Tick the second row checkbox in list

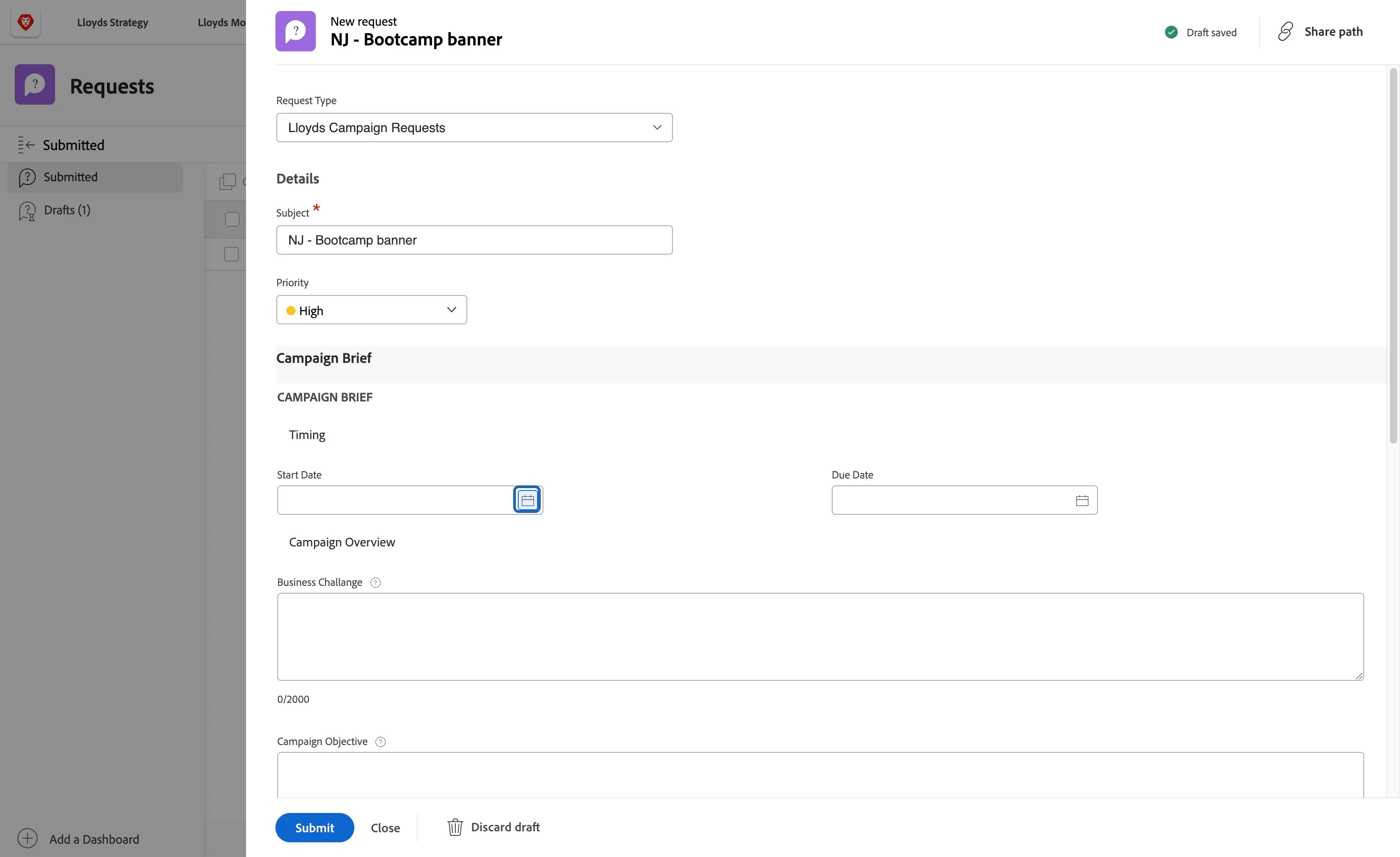(231, 254)
